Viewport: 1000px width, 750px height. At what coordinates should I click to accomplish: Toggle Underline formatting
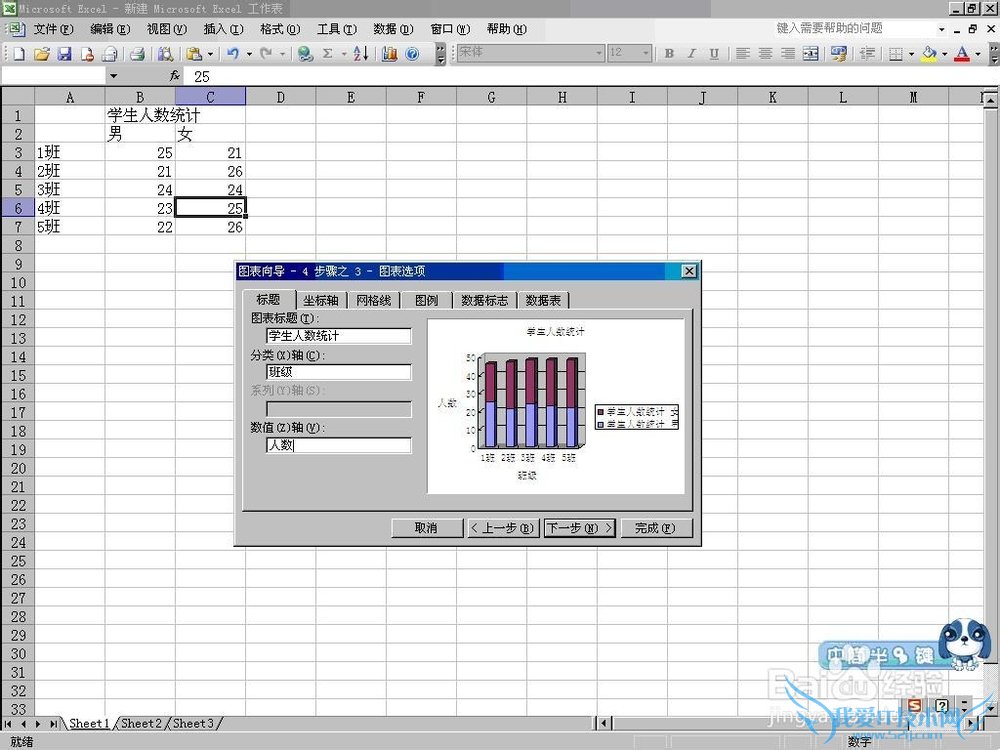tap(714, 54)
